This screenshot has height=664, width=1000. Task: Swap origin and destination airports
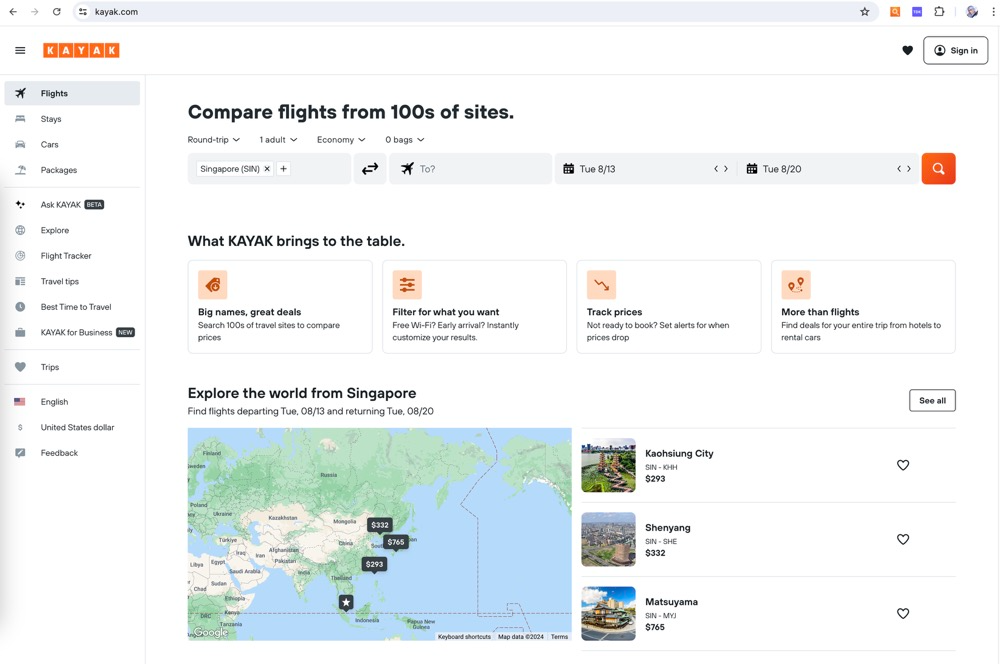(x=370, y=169)
